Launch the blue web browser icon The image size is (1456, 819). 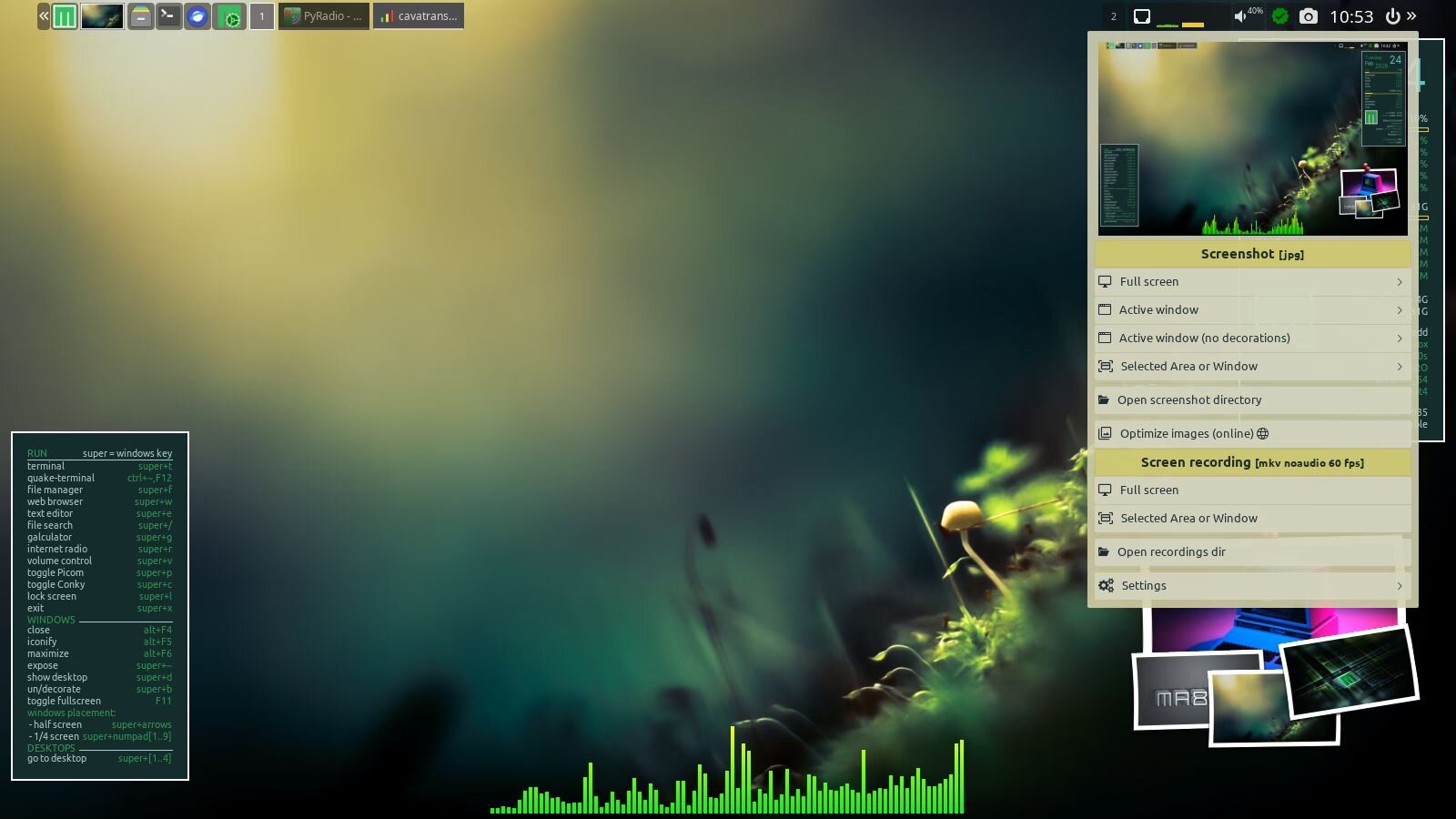pyautogui.click(x=197, y=16)
